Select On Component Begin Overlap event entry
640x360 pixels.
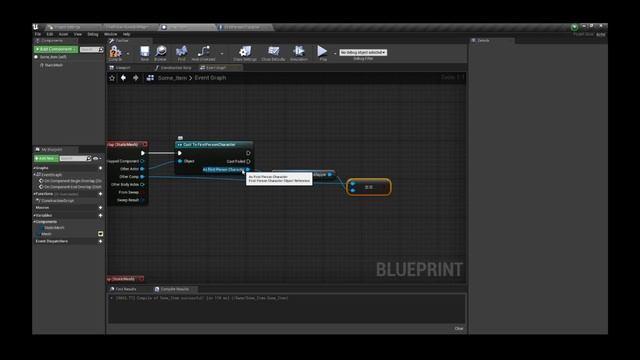70,181
